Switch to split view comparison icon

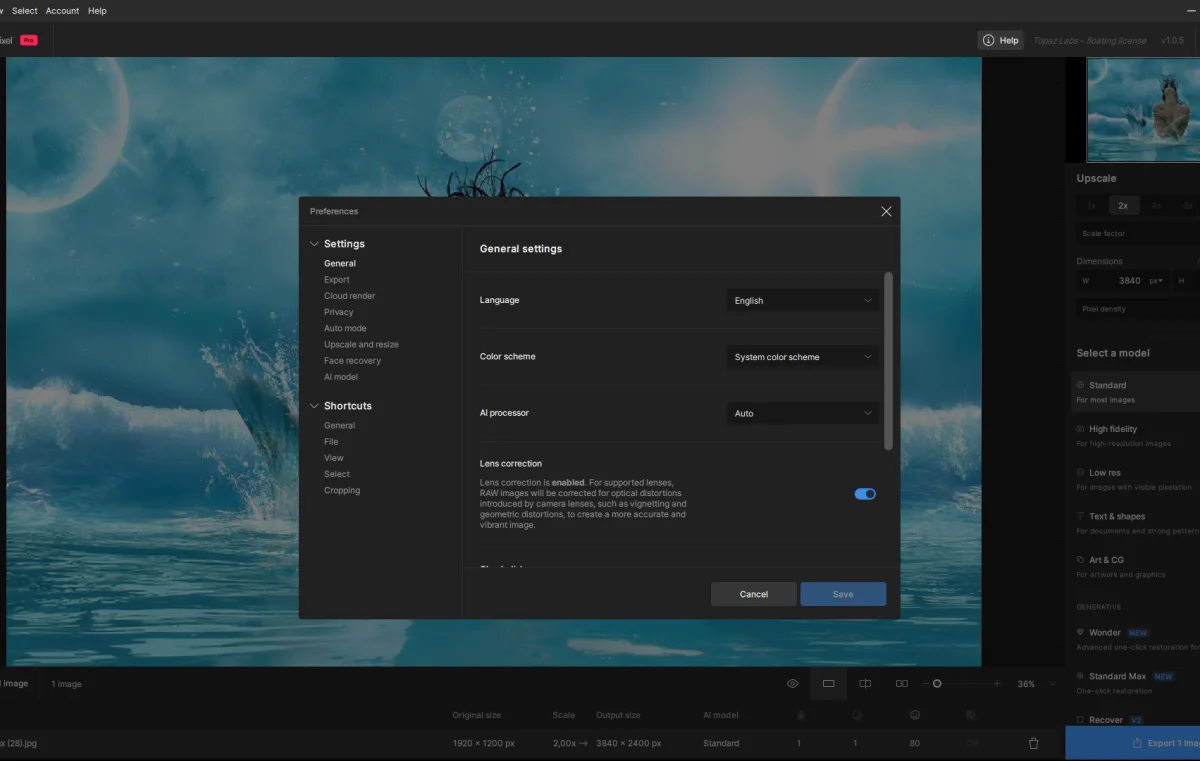[865, 684]
